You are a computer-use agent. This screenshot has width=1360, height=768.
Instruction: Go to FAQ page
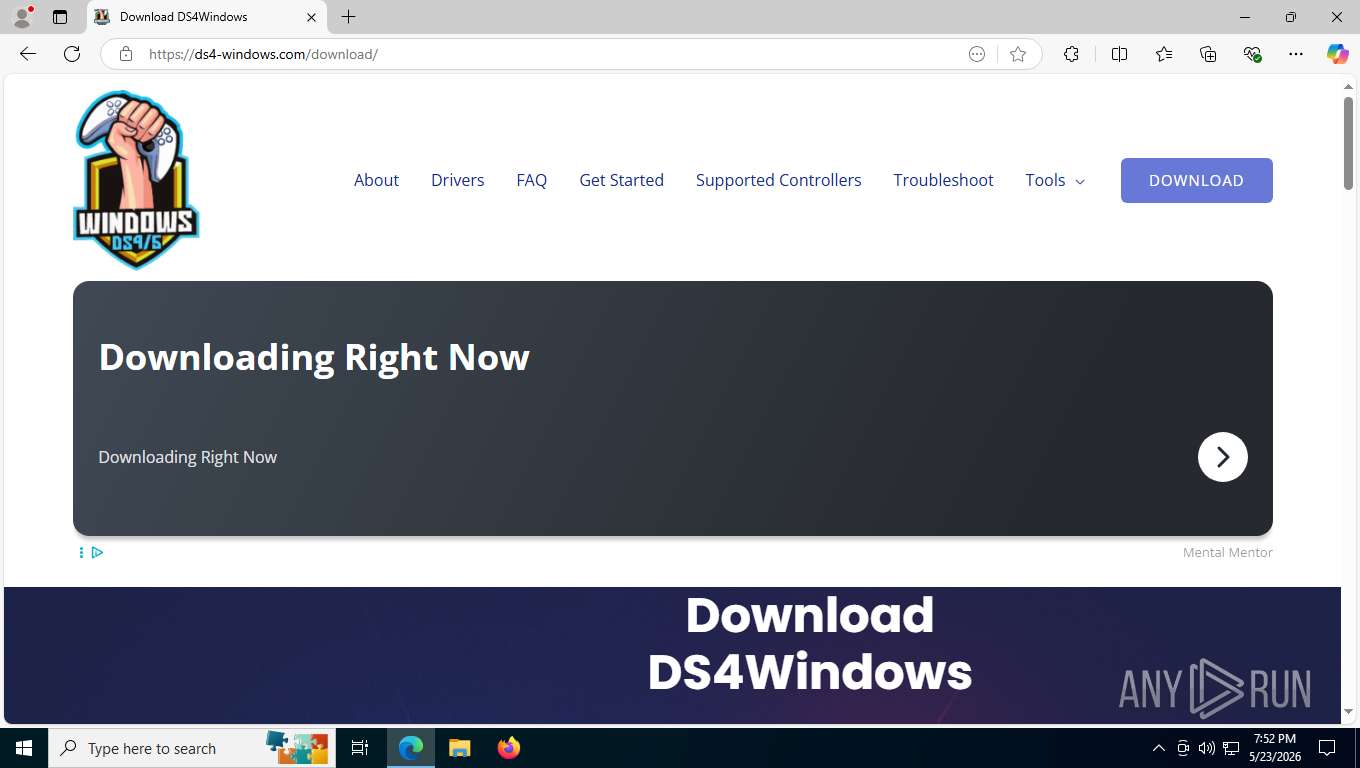532,180
